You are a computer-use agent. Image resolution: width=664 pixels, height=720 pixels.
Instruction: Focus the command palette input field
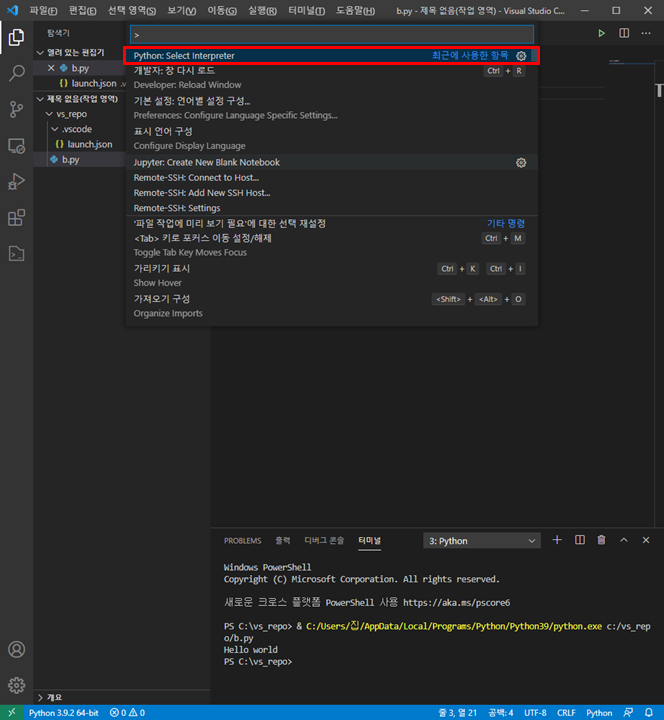332,34
